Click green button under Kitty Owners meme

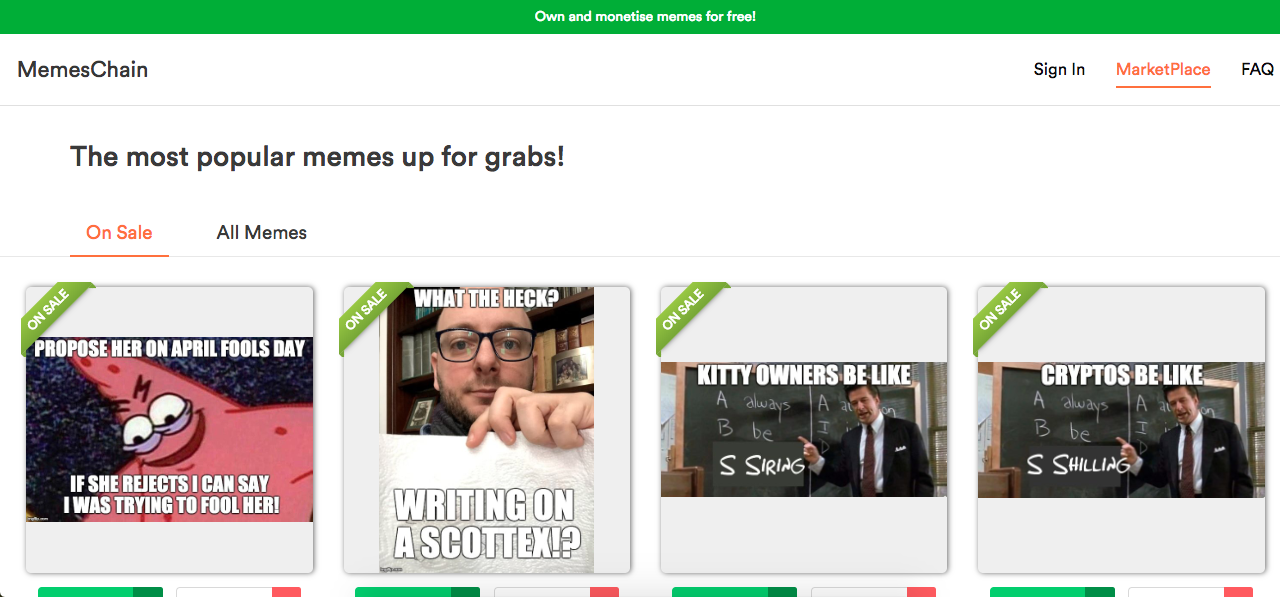[x=734, y=592]
